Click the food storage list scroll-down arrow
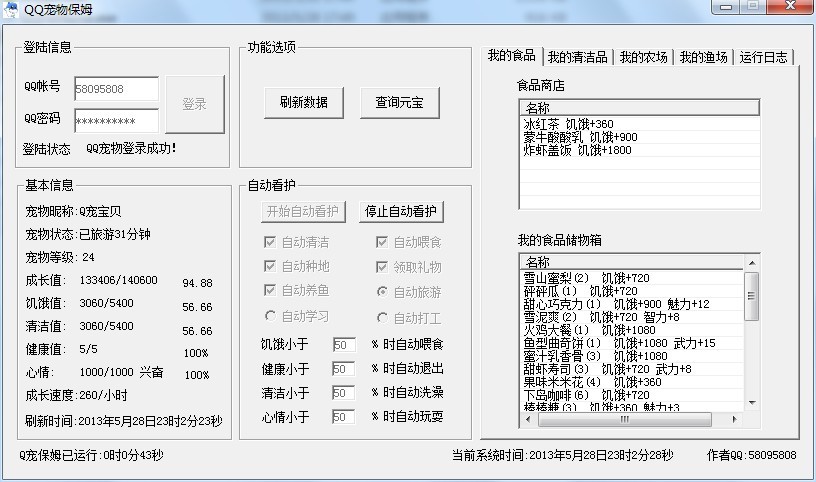The height and width of the screenshot is (482, 816). [x=751, y=403]
